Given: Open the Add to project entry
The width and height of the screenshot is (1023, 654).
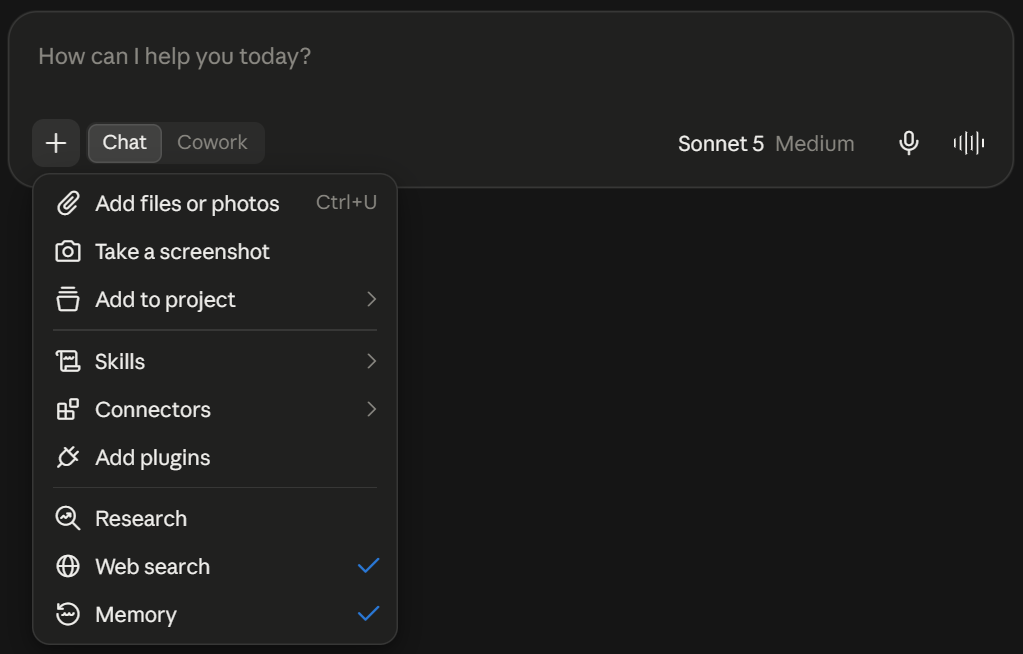Looking at the screenshot, I should click(x=215, y=299).
